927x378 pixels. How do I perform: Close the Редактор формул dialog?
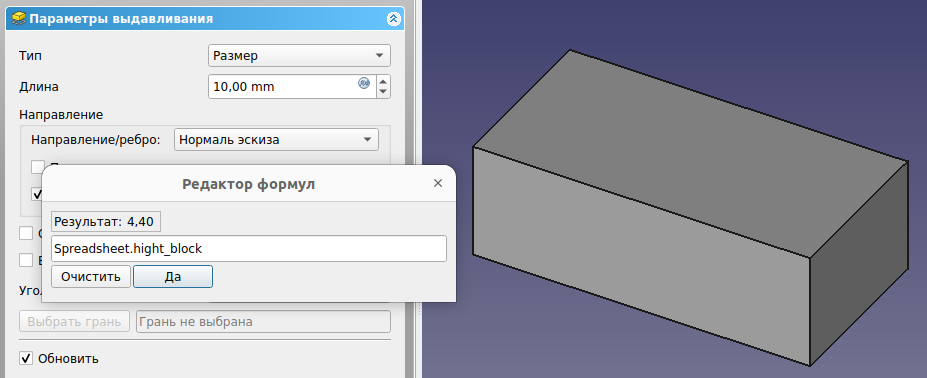coord(438,183)
